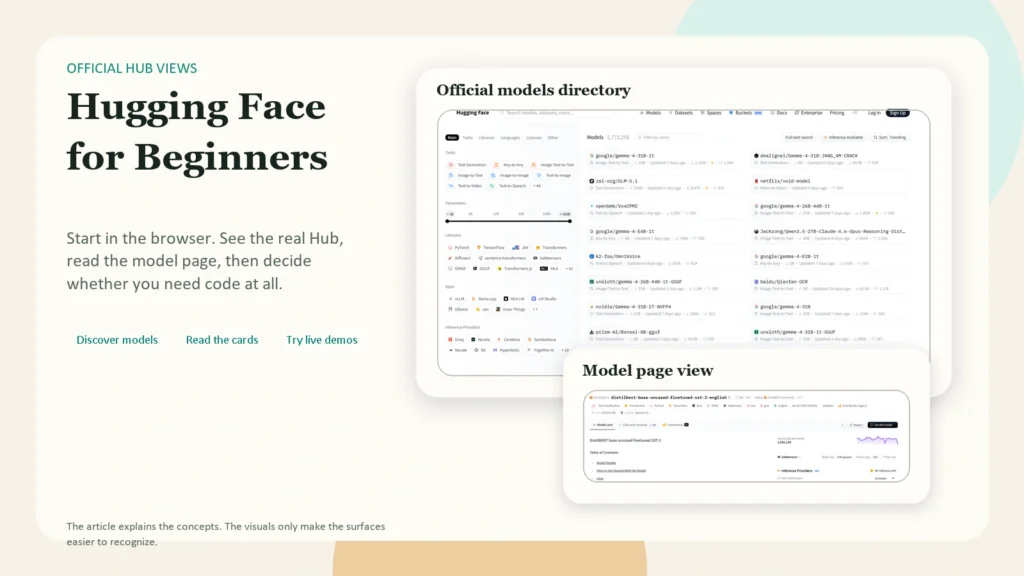This screenshot has width=1024, height=576.
Task: Click the Log In link
Action: click(874, 113)
